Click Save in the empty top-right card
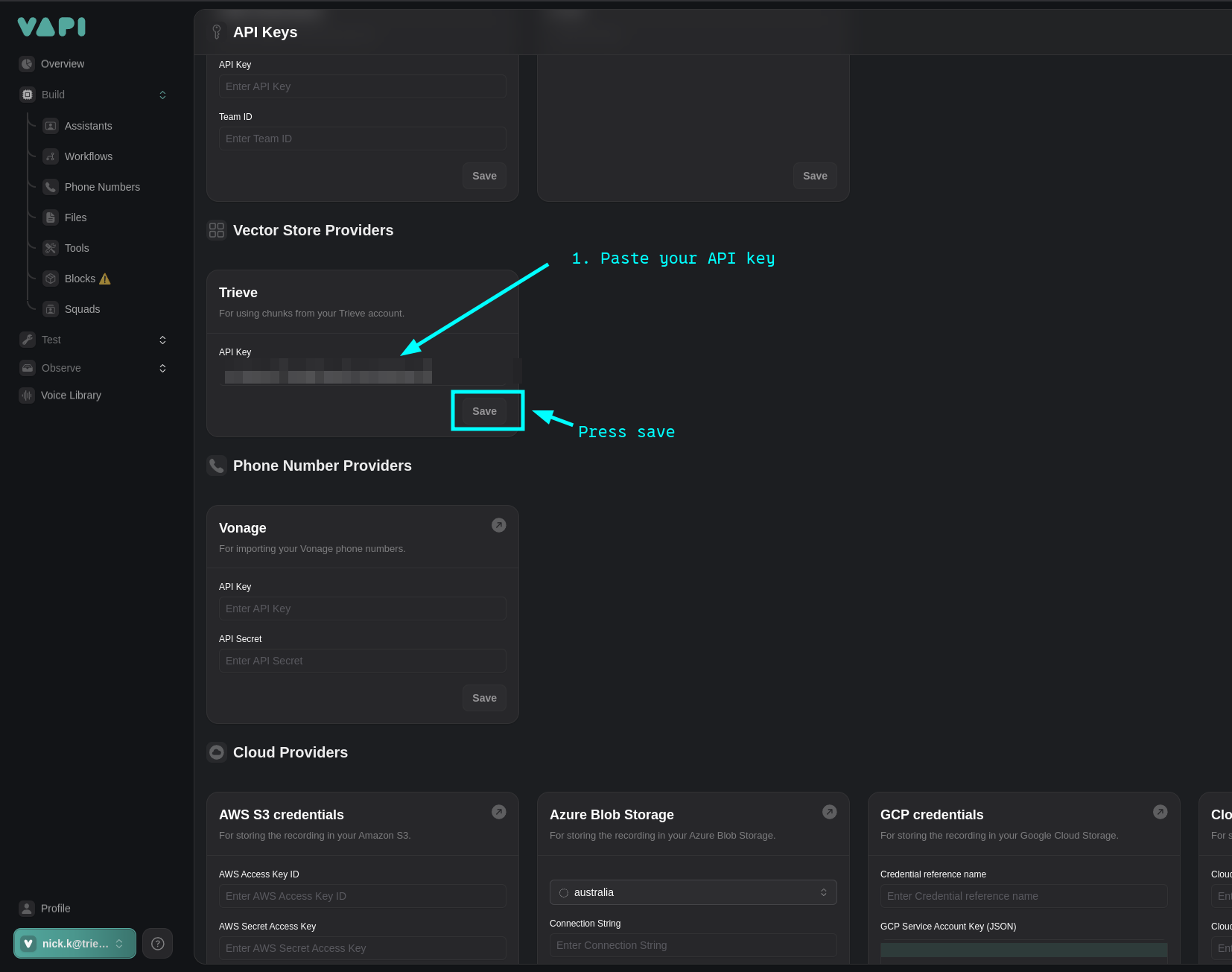Viewport: 1232px width, 972px height. pos(815,176)
